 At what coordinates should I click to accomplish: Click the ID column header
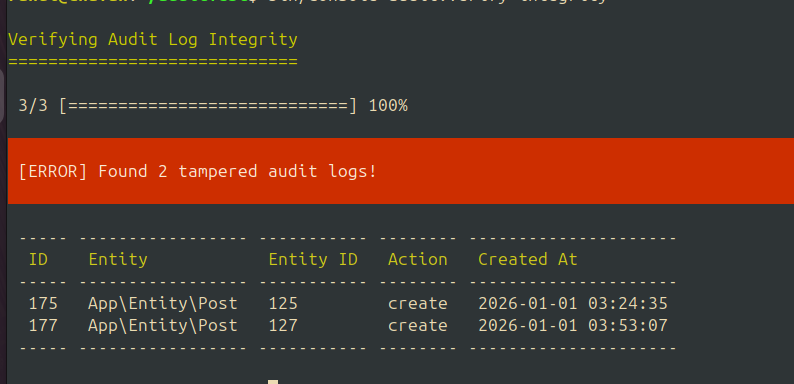point(38,259)
